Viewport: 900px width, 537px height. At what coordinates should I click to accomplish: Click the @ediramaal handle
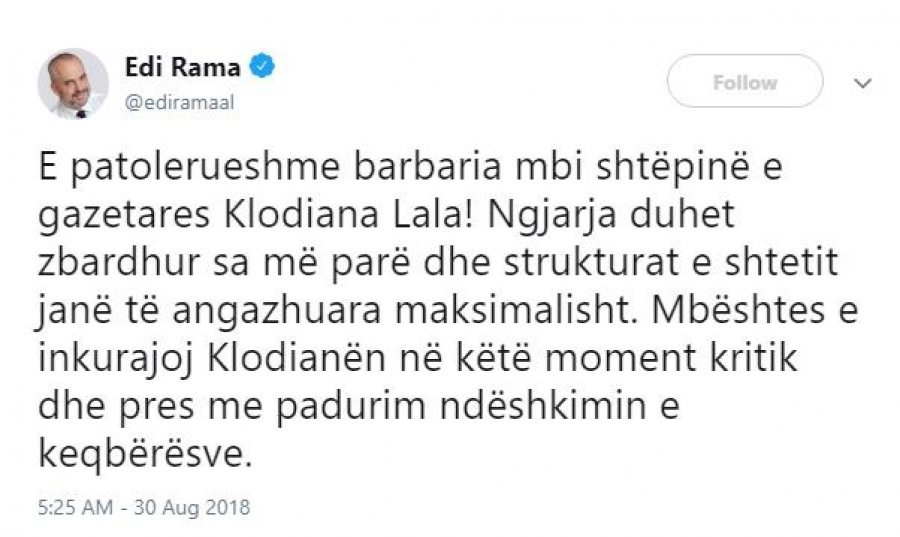click(179, 103)
